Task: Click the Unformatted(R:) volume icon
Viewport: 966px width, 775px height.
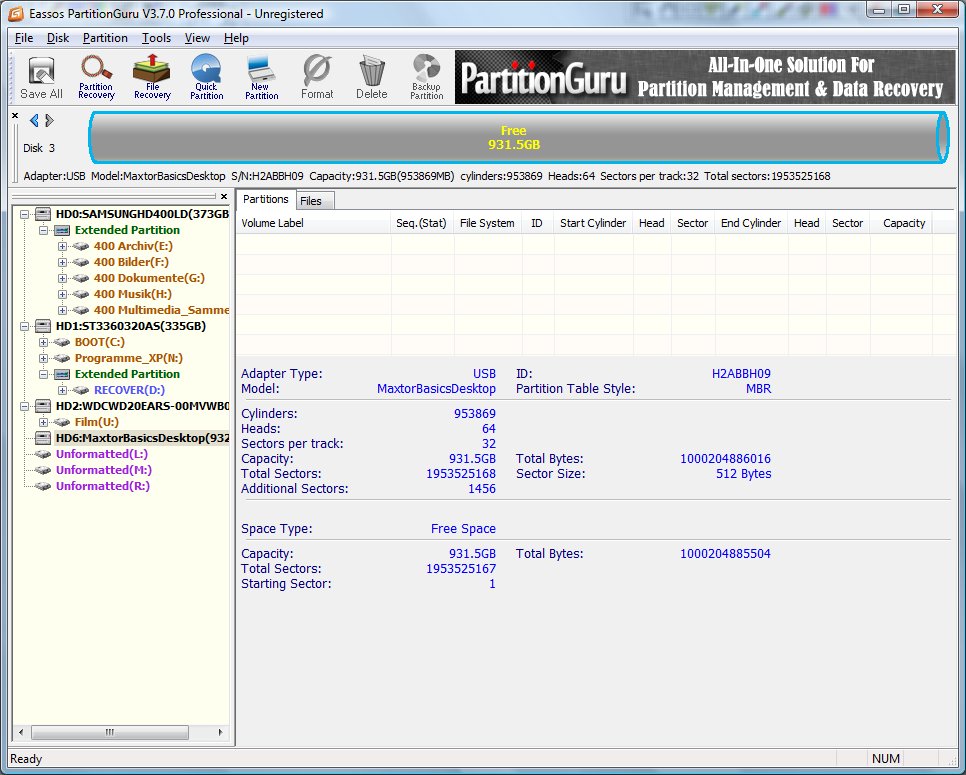Action: pyautogui.click(x=43, y=486)
